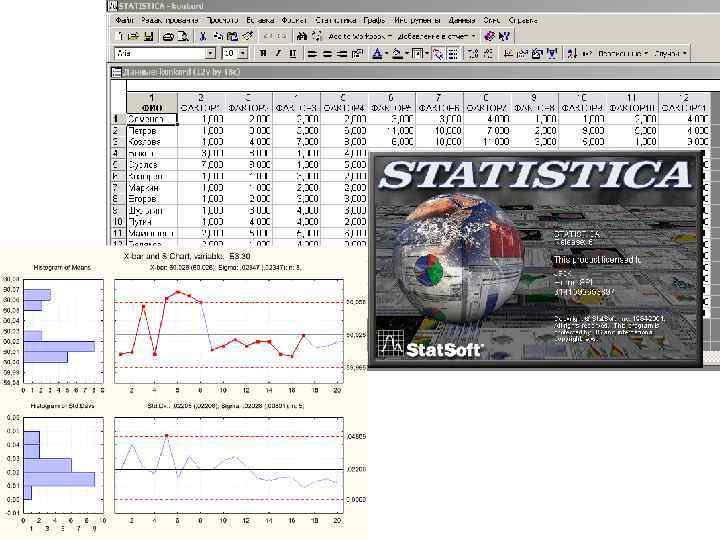Open the font color dropdown arrow
This screenshot has width=720, height=540.
[x=387, y=53]
